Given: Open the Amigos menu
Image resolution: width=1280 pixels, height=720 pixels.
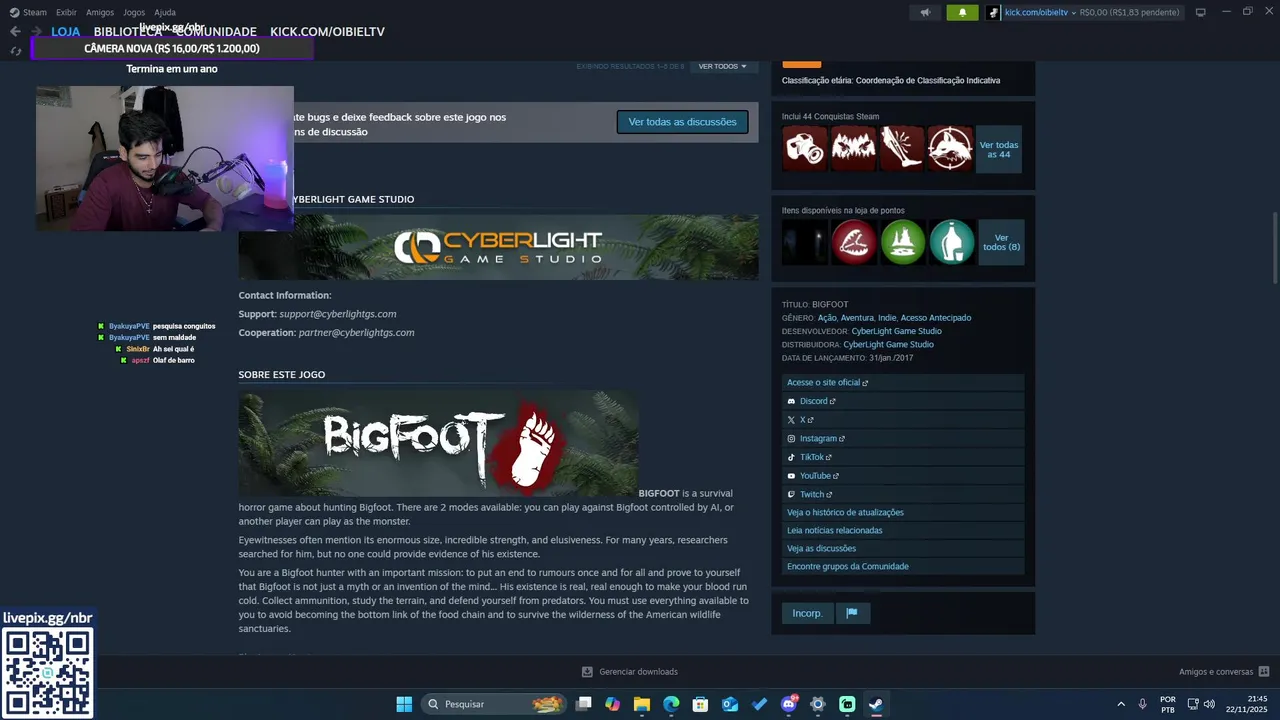Looking at the screenshot, I should point(100,12).
